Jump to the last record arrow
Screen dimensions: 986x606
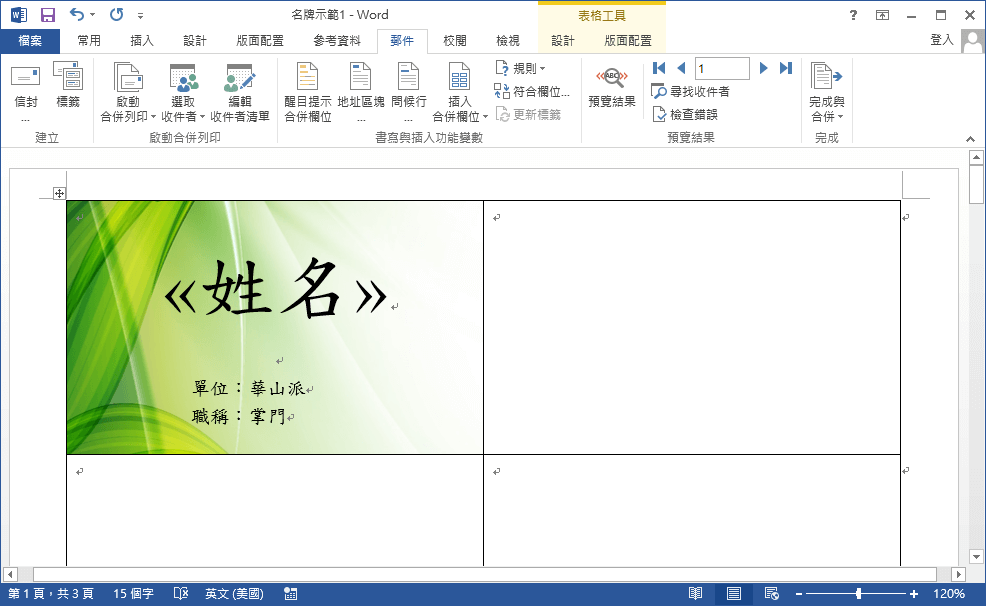(785, 68)
